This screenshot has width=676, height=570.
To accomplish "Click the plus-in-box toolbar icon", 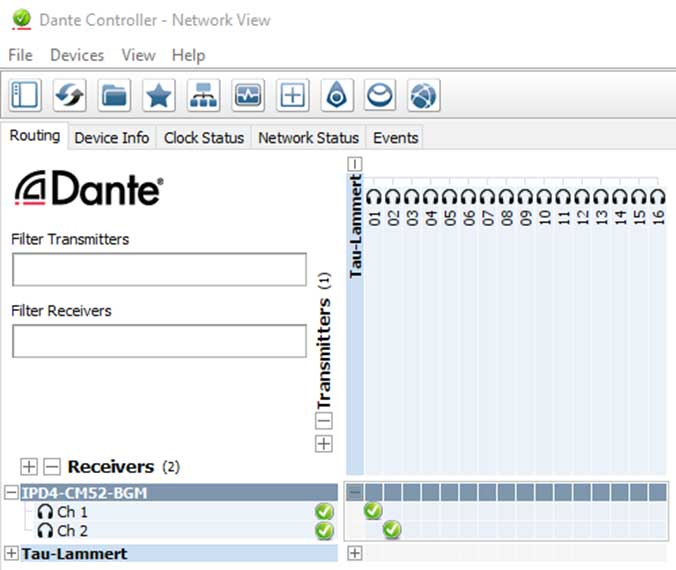I will pyautogui.click(x=293, y=95).
